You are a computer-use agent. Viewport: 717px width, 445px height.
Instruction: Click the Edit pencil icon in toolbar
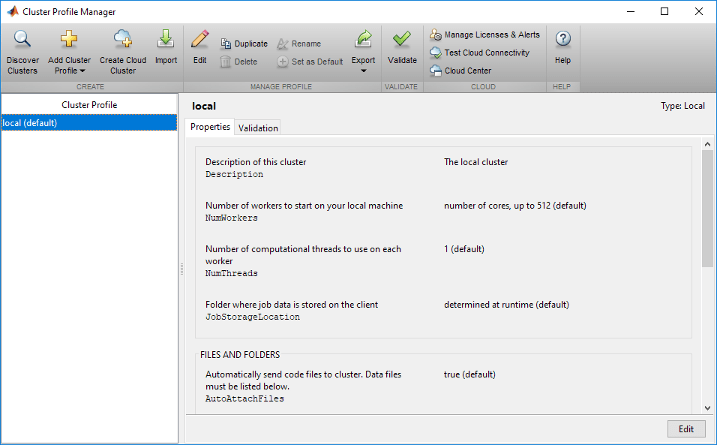tap(200, 39)
